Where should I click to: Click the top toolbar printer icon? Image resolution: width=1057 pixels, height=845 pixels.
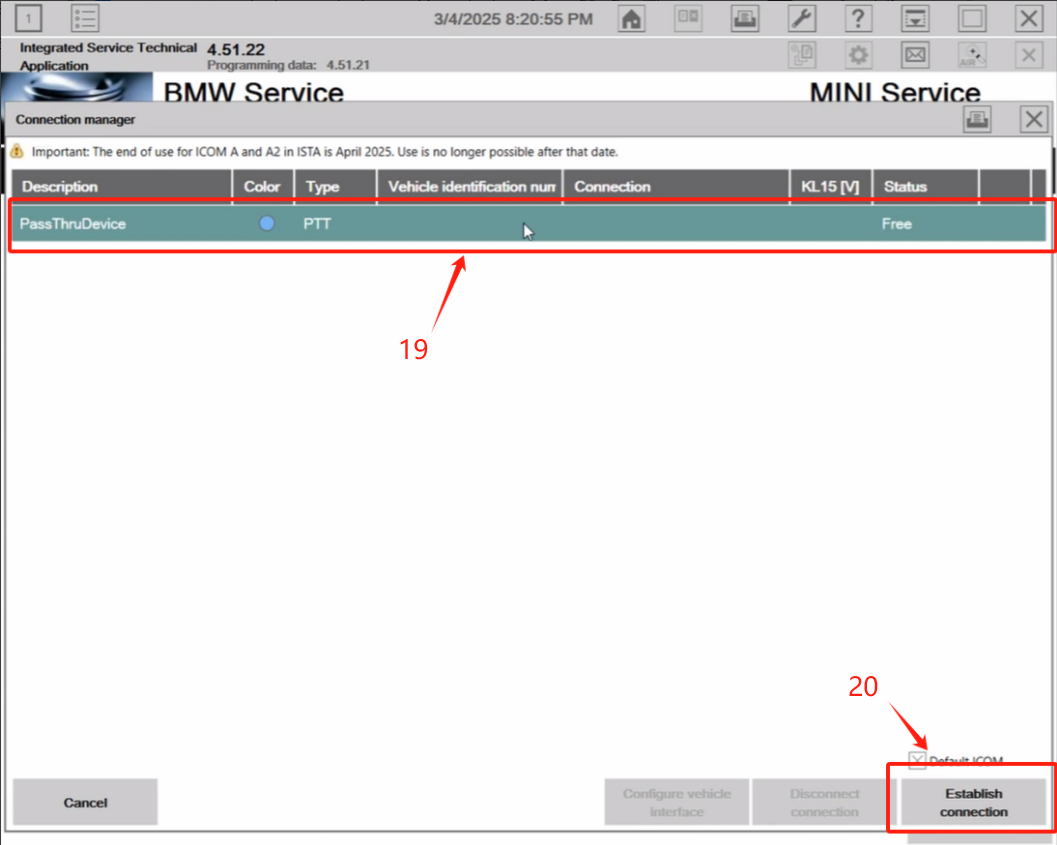click(x=745, y=18)
